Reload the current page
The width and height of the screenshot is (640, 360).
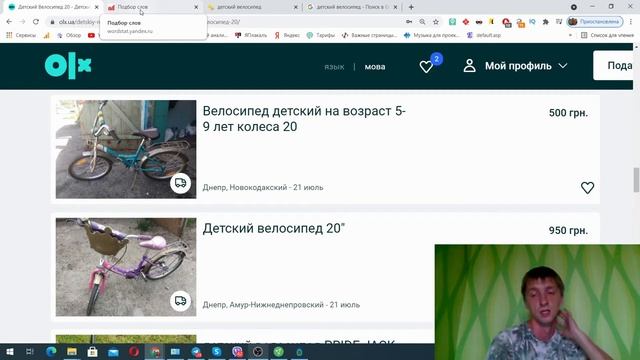pos(36,22)
